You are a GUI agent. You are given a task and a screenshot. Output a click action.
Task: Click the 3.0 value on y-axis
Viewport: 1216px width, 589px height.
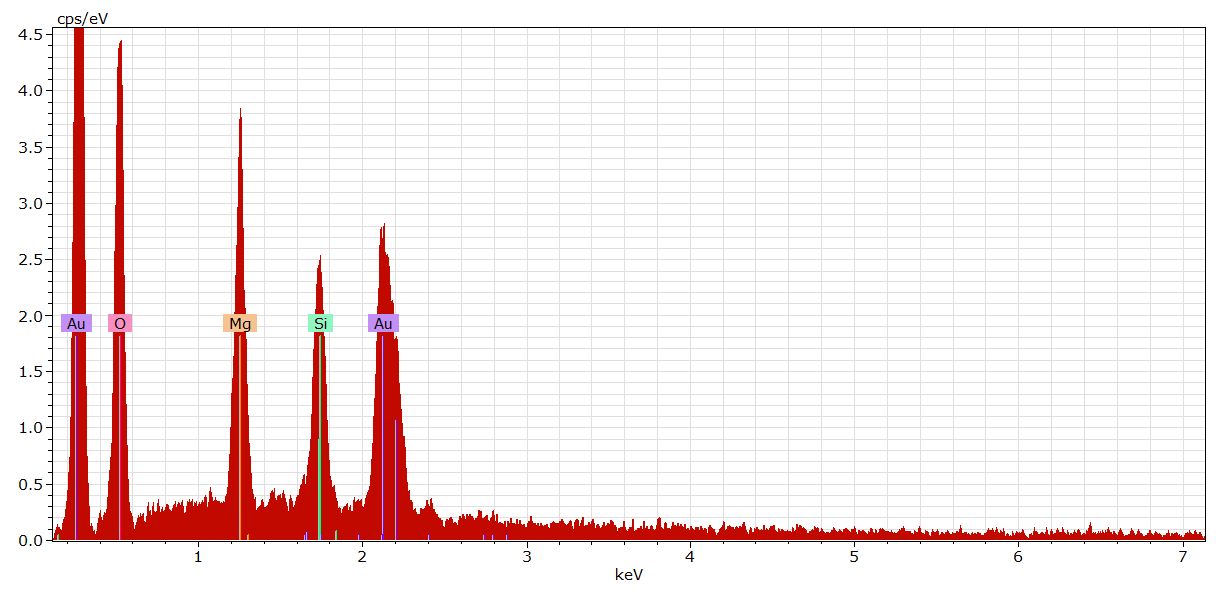(x=30, y=203)
